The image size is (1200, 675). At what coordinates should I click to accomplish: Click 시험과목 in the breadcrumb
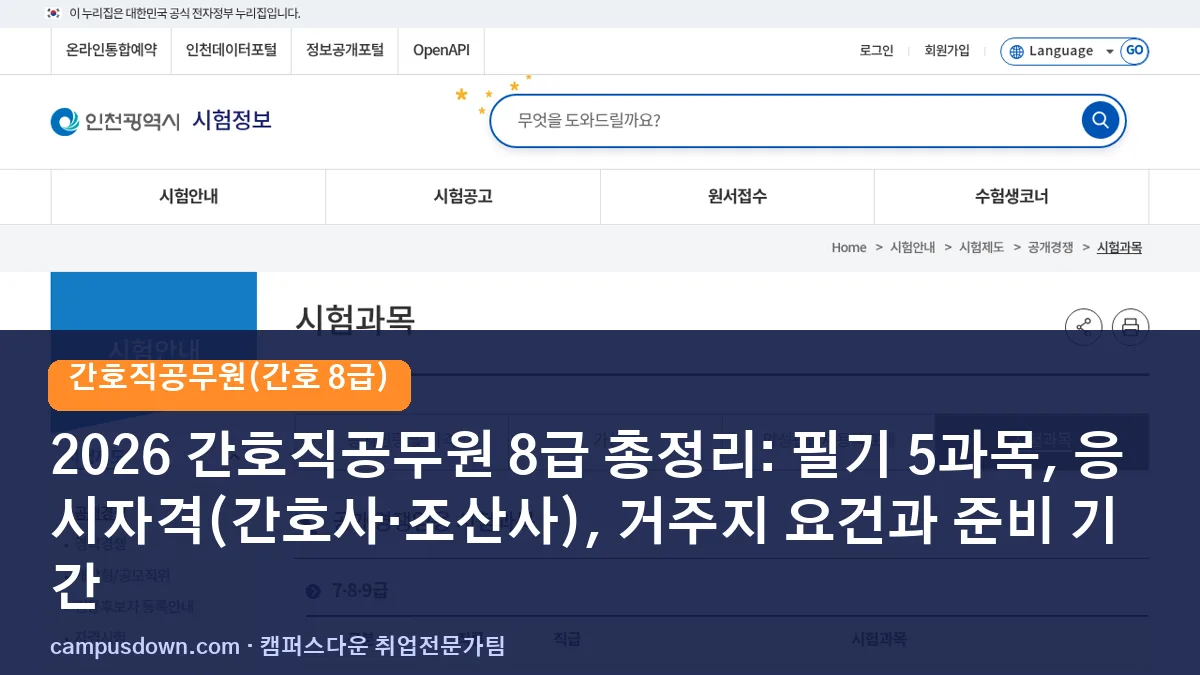pyautogui.click(x=1119, y=248)
